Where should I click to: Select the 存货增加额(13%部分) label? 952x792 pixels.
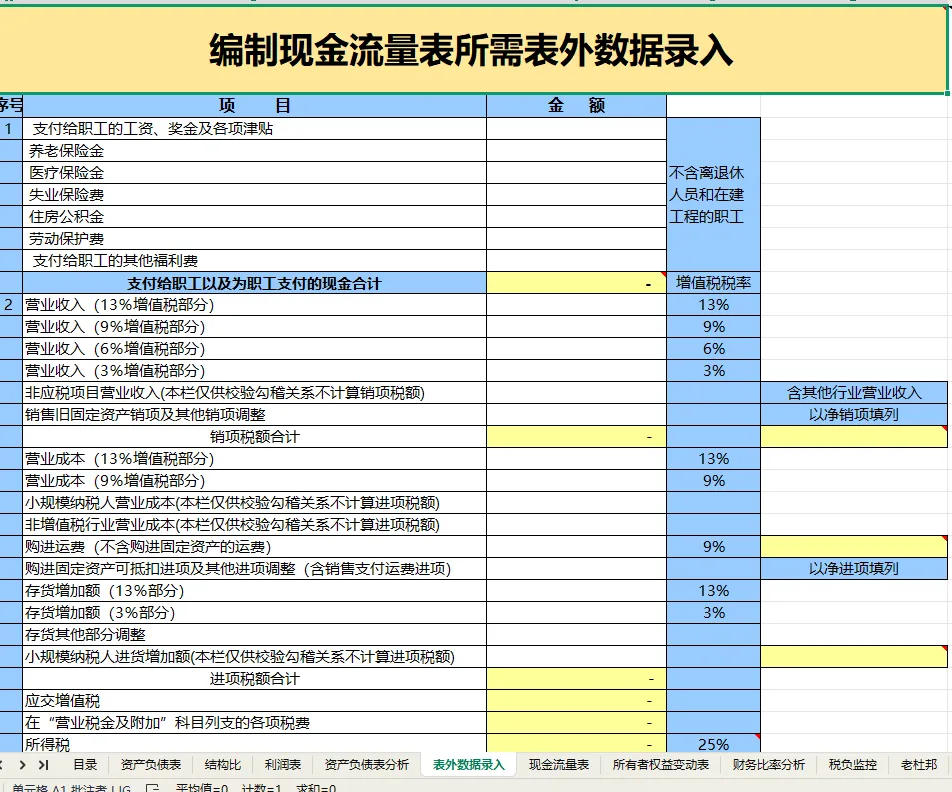coord(254,590)
